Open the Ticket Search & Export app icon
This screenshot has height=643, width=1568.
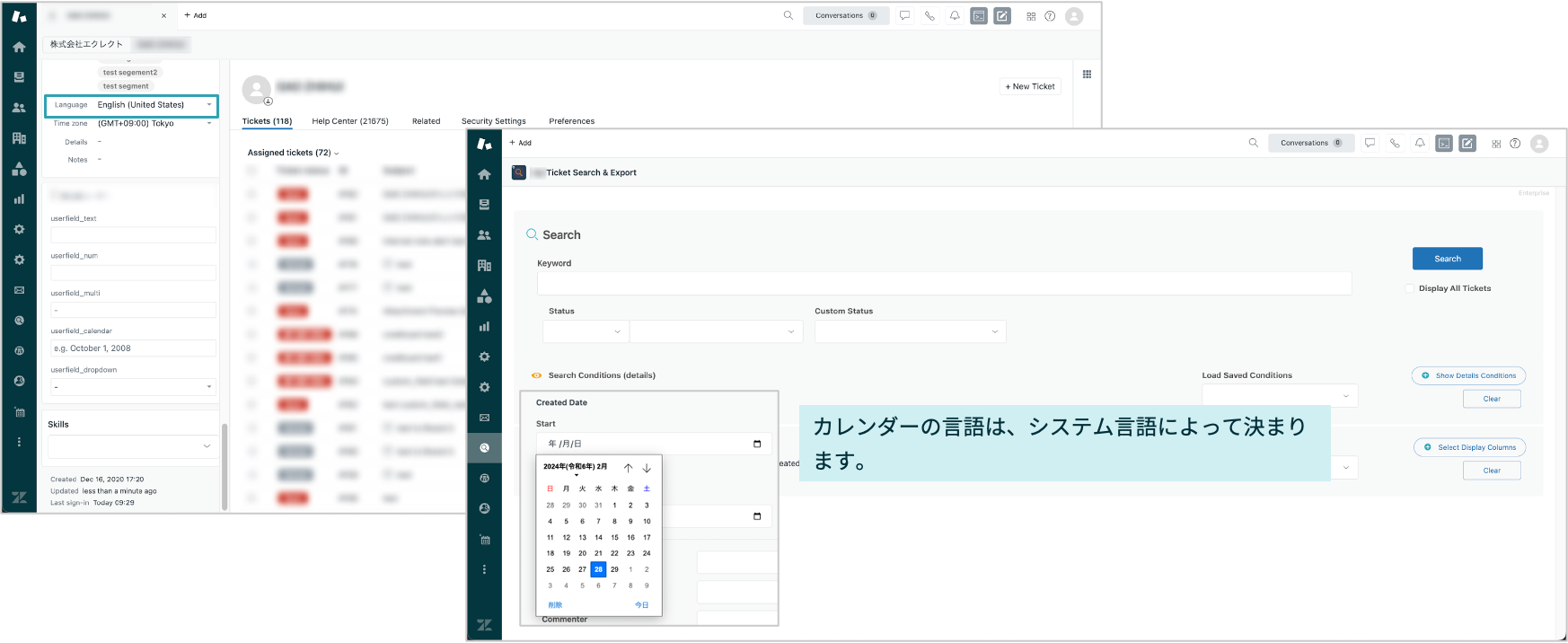pos(519,172)
